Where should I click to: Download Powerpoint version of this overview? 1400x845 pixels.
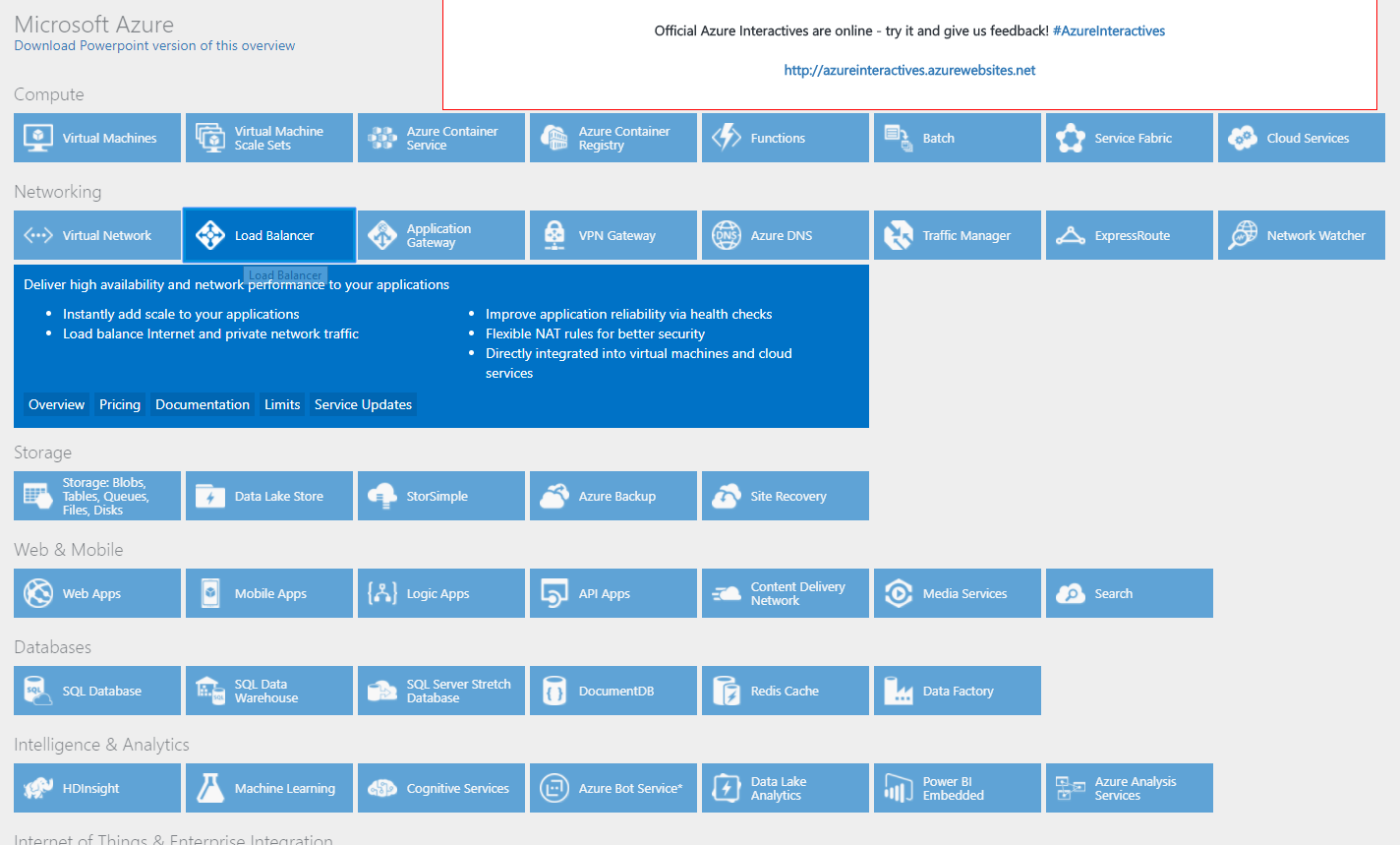[x=154, y=45]
